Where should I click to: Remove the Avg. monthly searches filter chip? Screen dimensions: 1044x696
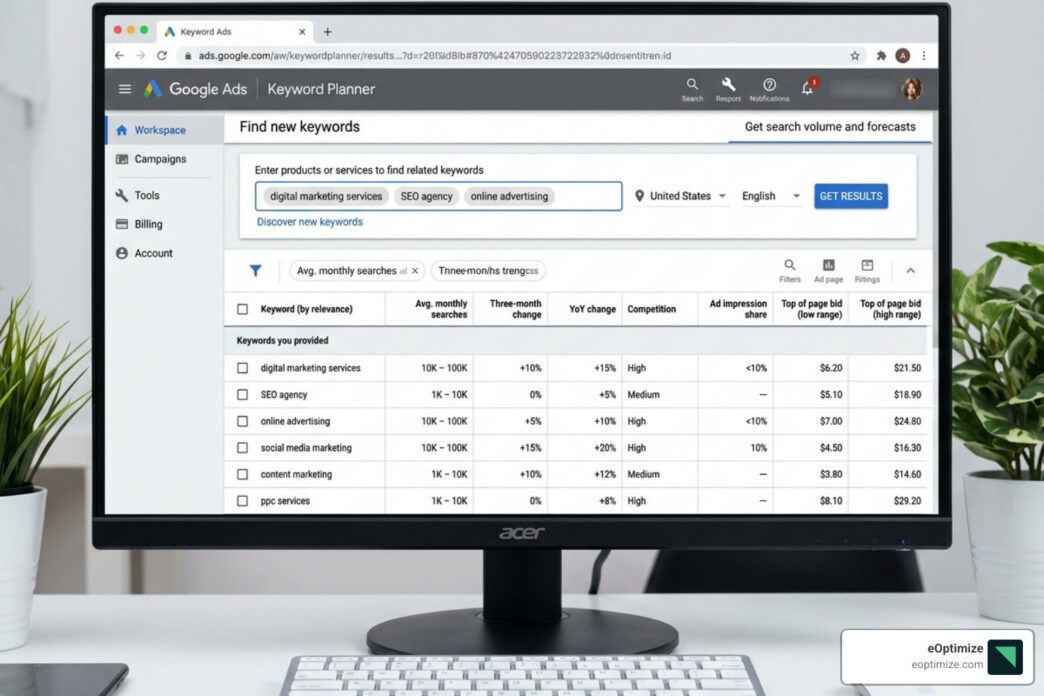[415, 270]
